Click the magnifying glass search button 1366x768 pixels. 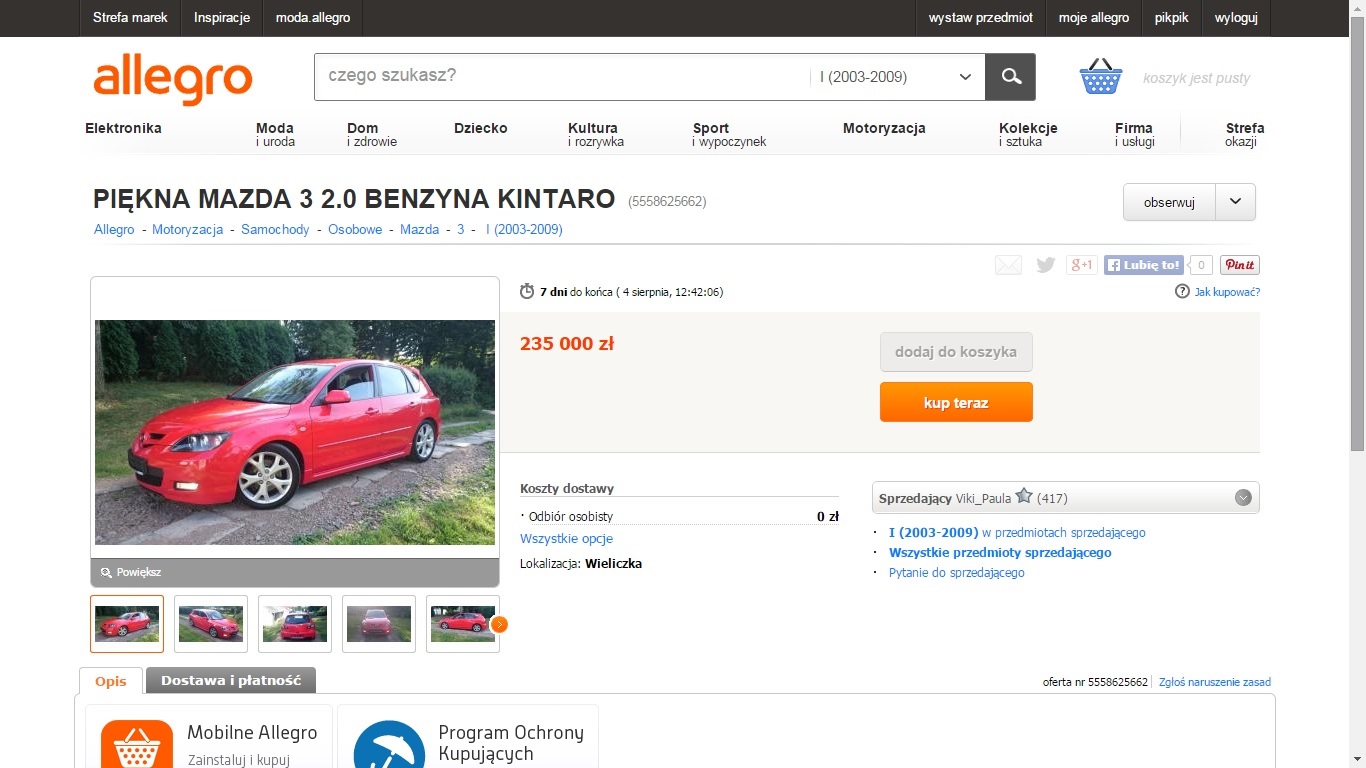(x=1010, y=77)
